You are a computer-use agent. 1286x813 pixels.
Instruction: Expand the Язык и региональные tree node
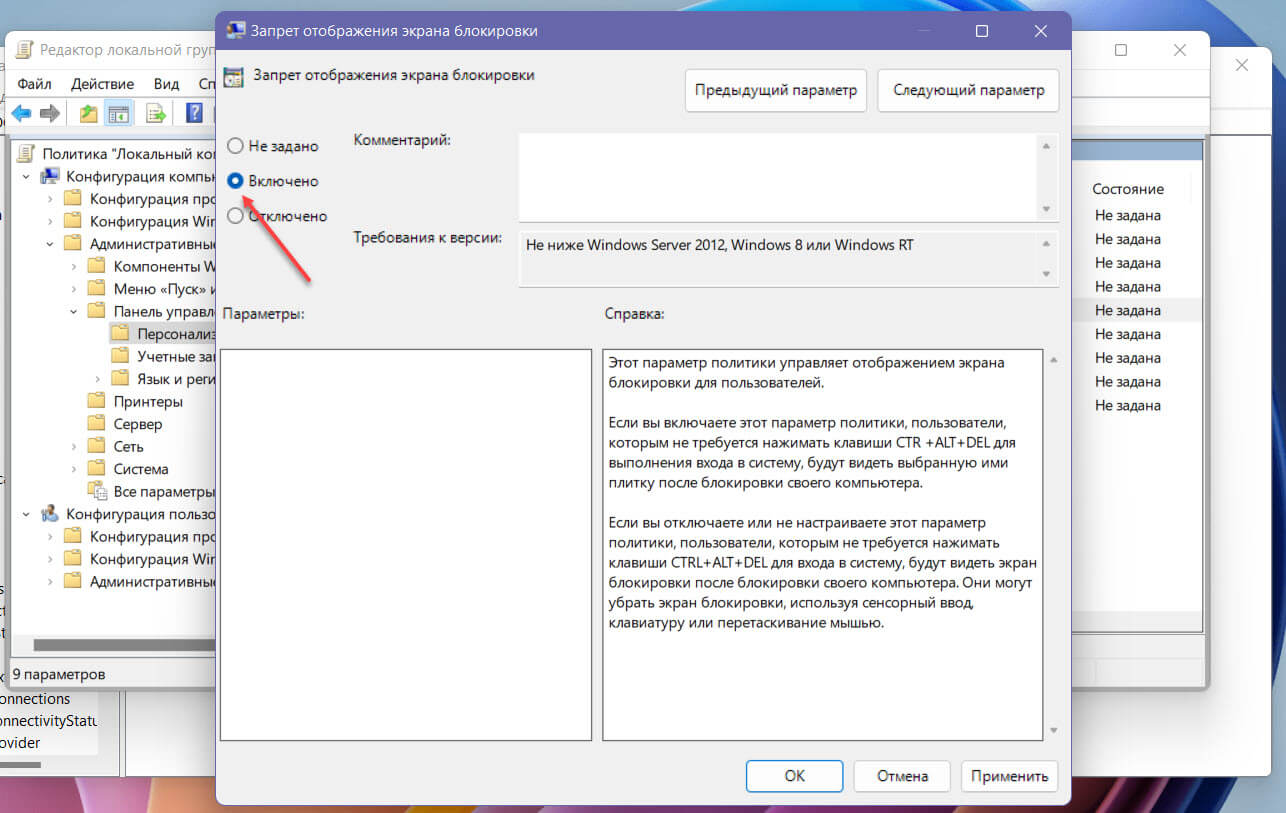[98, 379]
